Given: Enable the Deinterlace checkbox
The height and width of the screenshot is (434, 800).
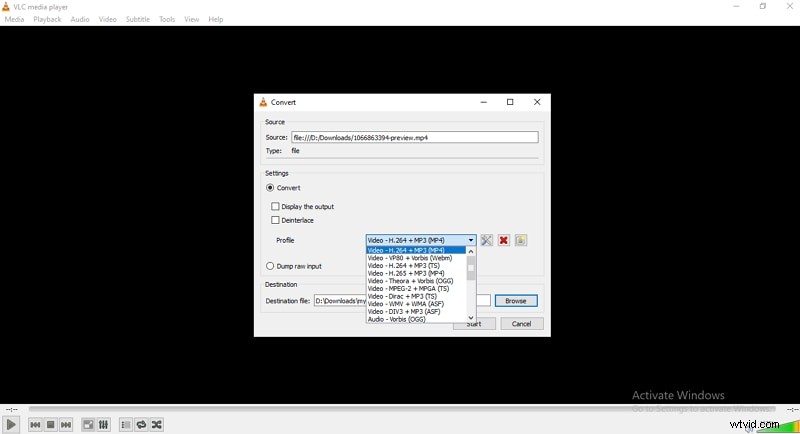Looking at the screenshot, I should (x=276, y=220).
